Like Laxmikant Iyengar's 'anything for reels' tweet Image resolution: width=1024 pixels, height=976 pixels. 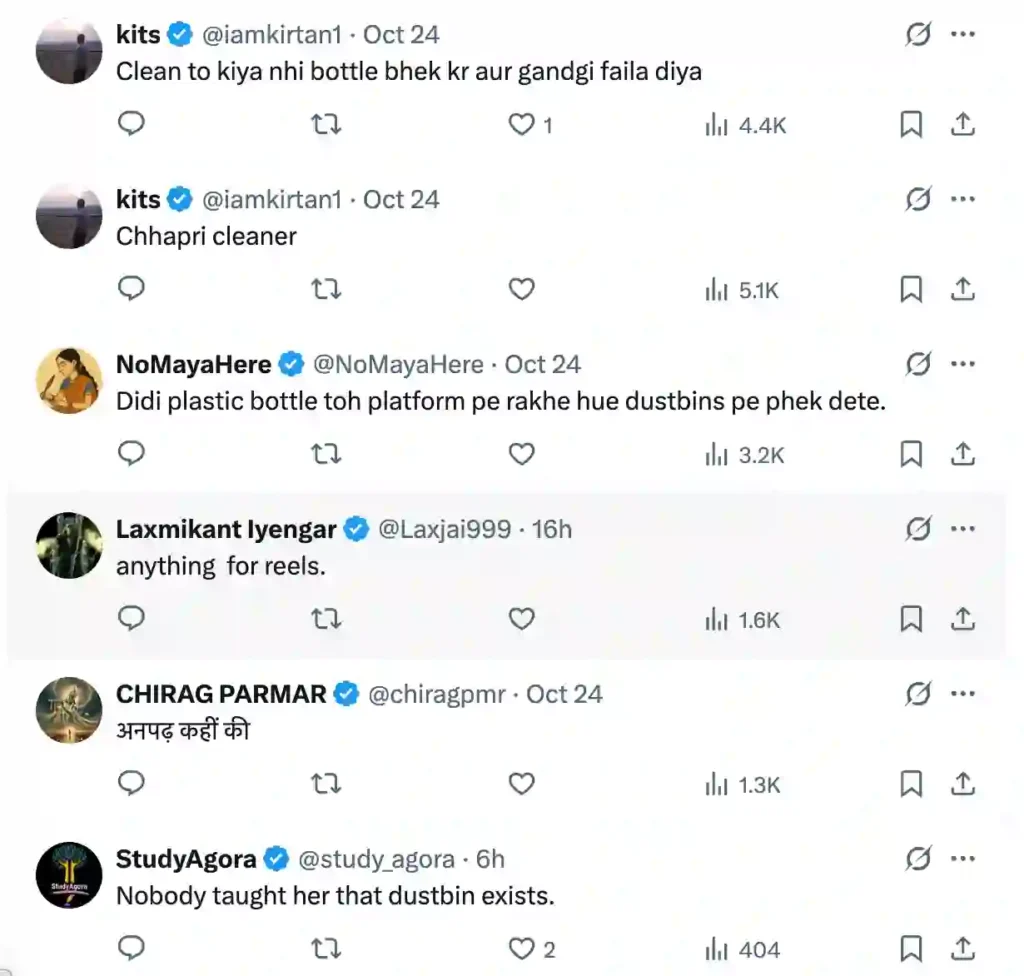[x=522, y=620]
